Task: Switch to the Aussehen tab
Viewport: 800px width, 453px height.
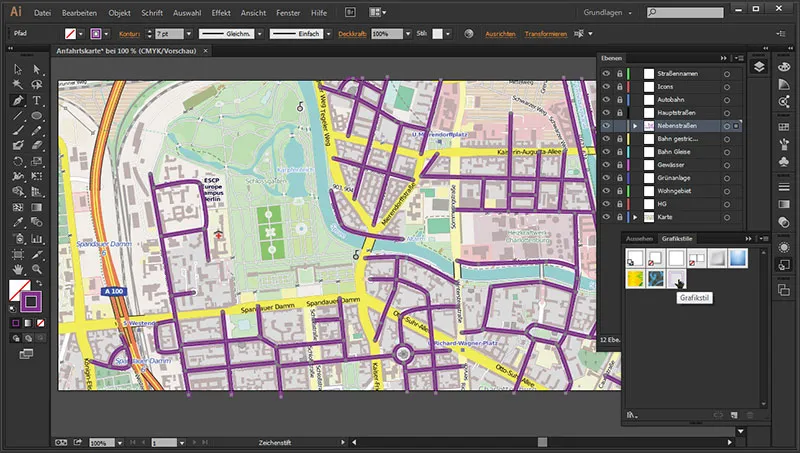Action: [x=639, y=239]
